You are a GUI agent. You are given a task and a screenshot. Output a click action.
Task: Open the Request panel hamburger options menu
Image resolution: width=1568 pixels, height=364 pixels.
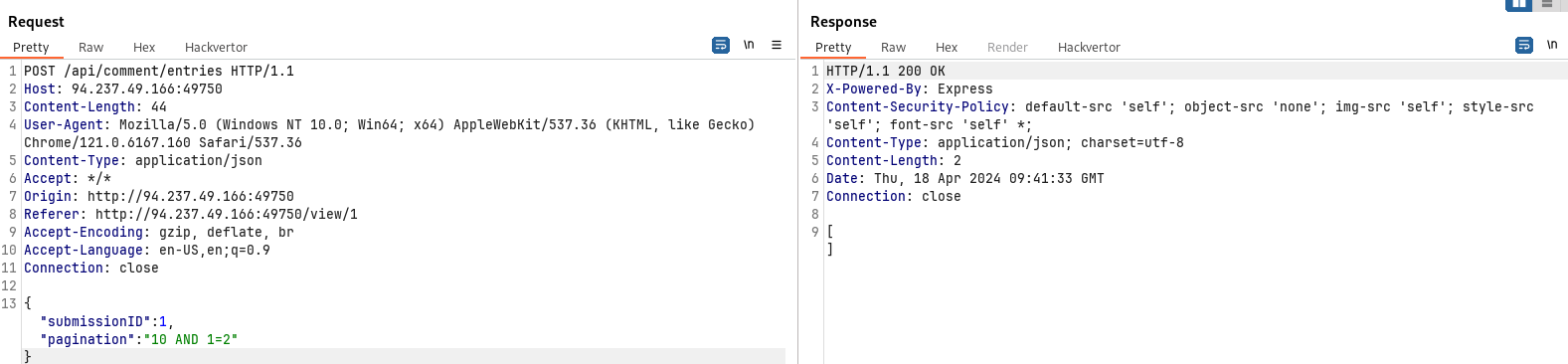point(777,45)
